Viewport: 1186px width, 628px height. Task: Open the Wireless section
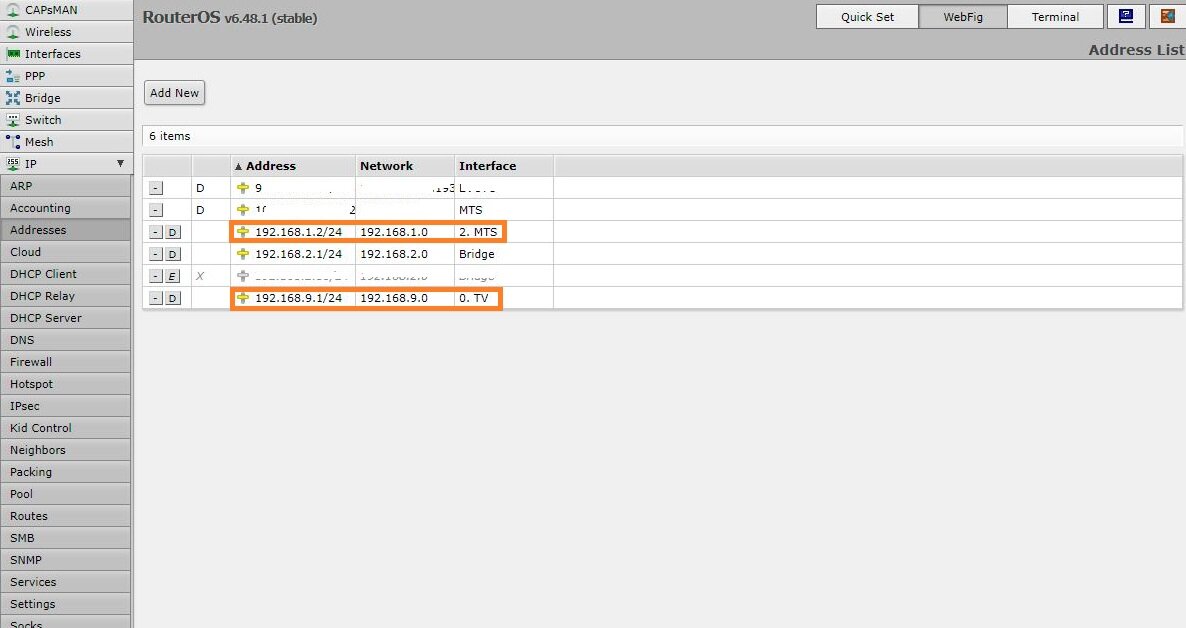tap(66, 32)
